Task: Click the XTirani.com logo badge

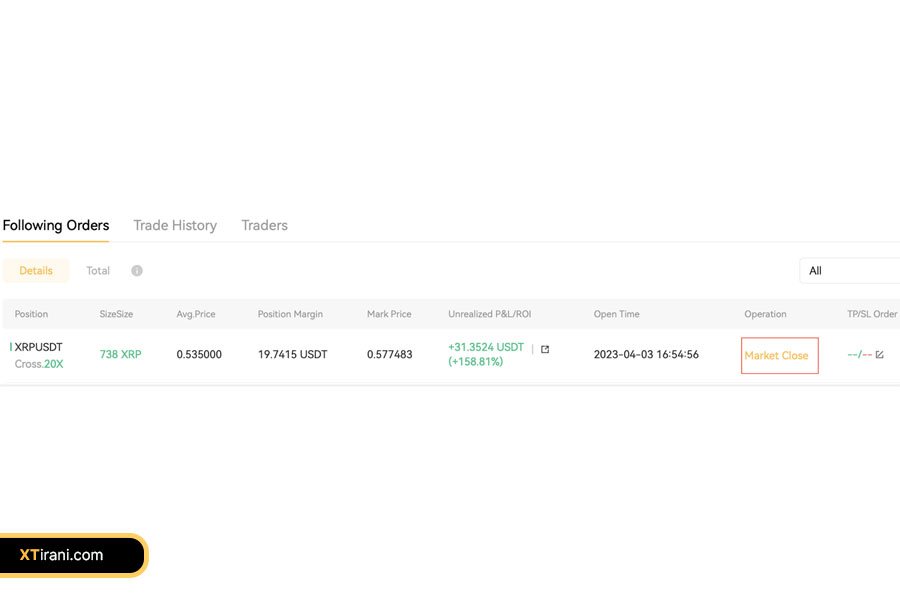Action: pyautogui.click(x=73, y=555)
